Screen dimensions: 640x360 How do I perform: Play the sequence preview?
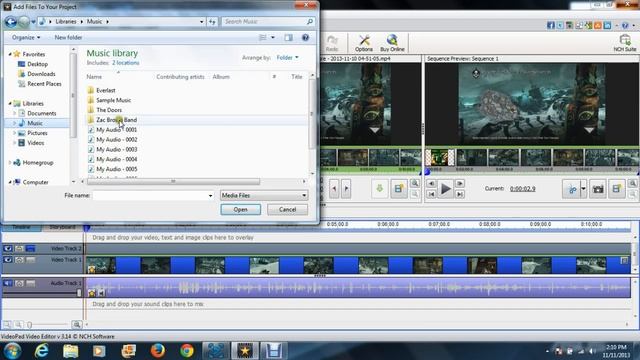pos(445,189)
